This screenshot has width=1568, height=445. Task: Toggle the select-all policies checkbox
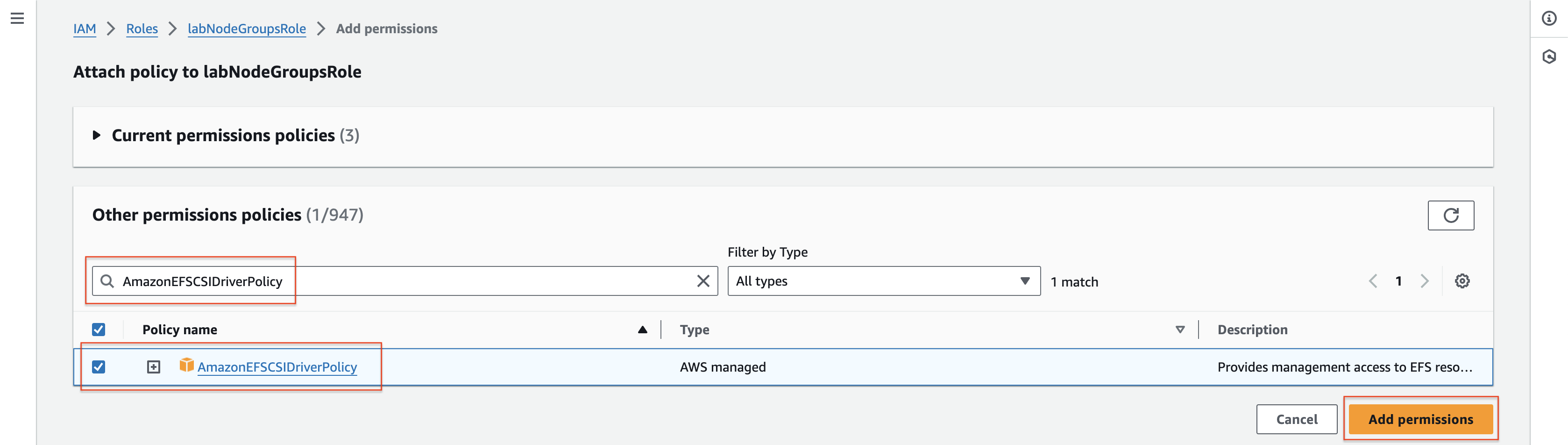click(x=99, y=330)
